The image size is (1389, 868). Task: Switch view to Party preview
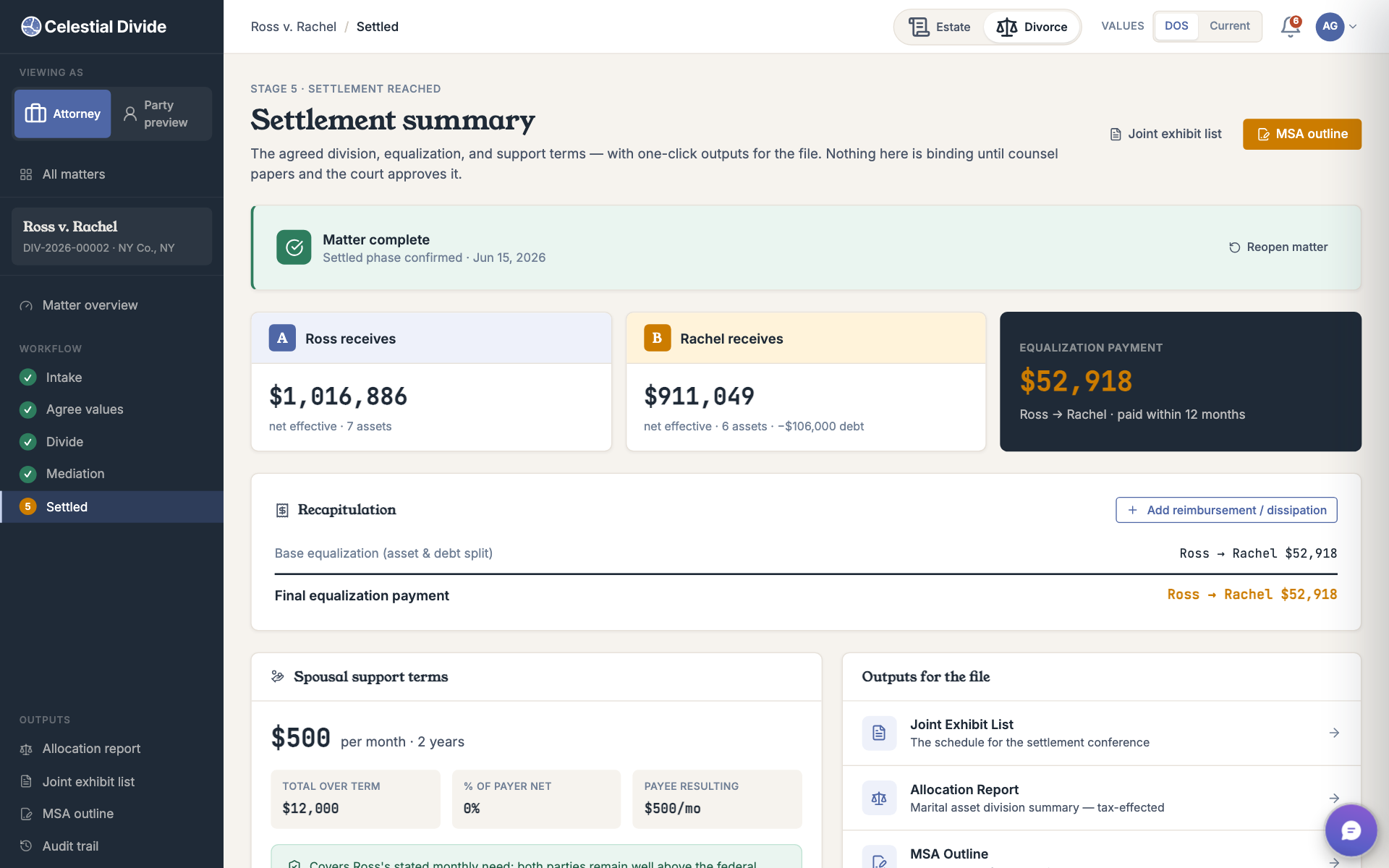(x=161, y=114)
